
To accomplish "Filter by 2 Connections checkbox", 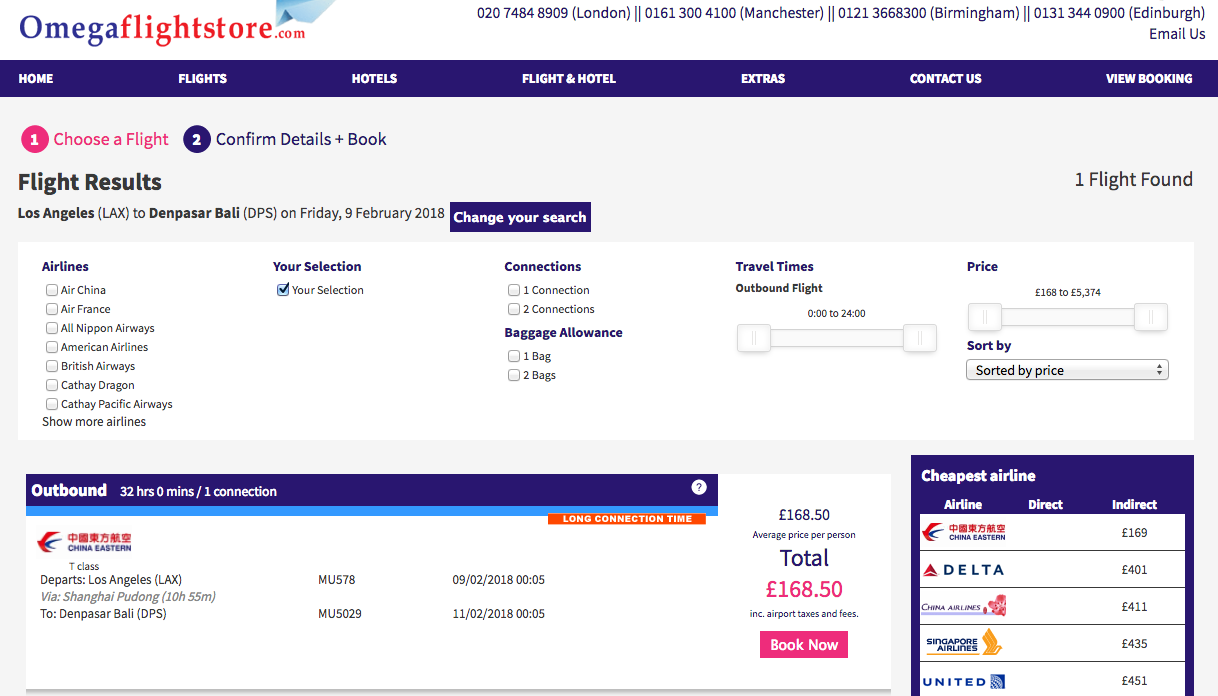I will [x=514, y=309].
